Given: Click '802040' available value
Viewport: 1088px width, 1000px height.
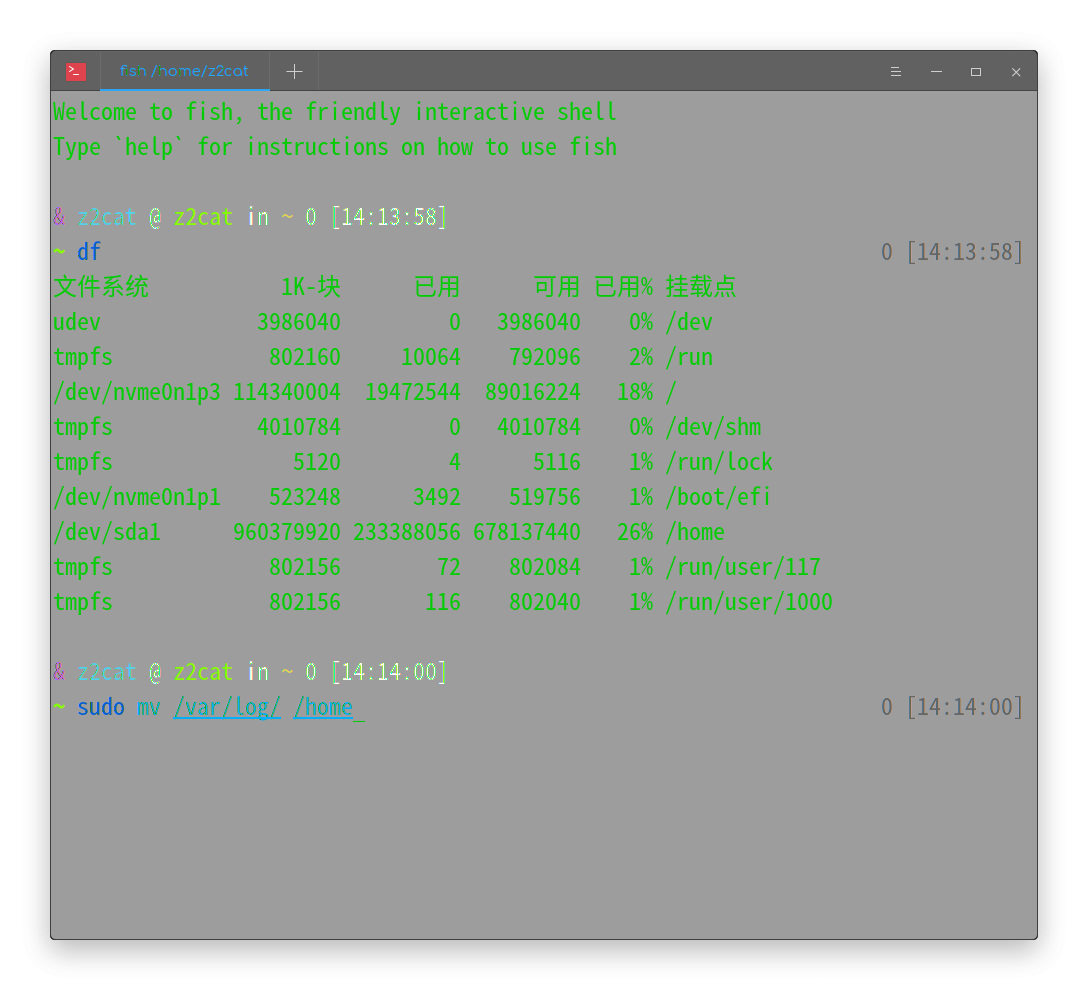Looking at the screenshot, I should [x=545, y=602].
